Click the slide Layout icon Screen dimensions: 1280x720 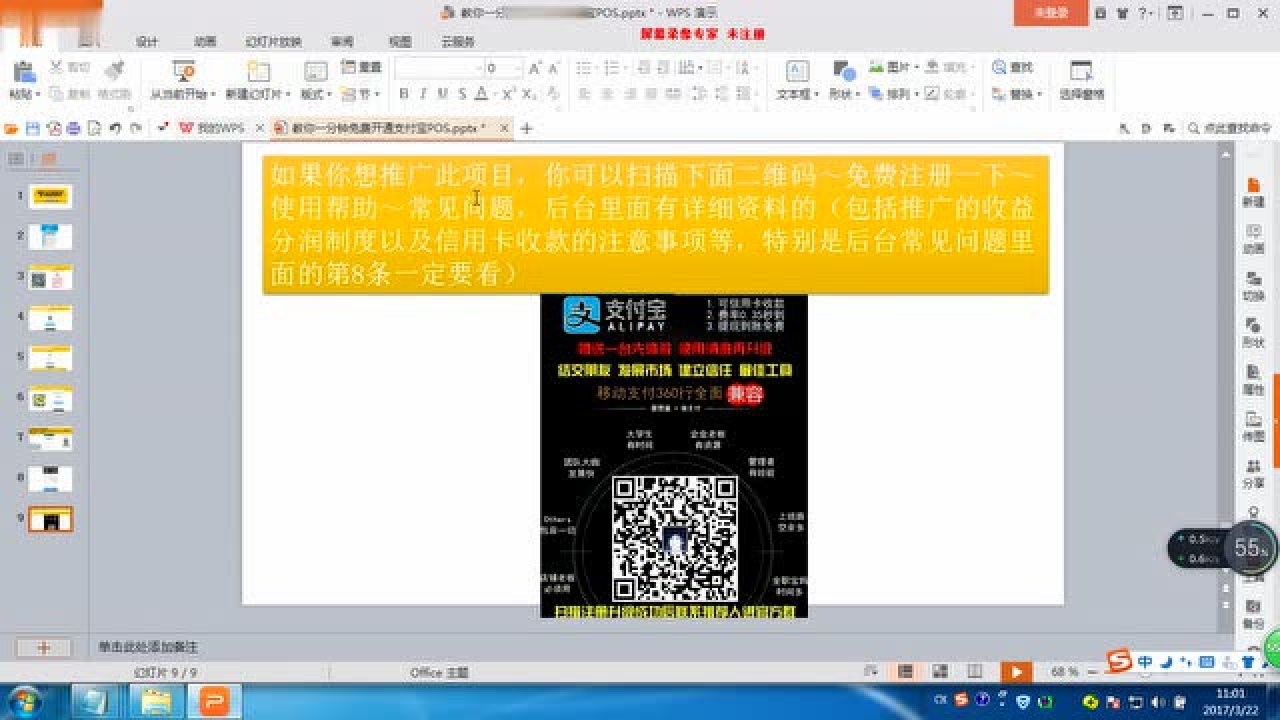[x=316, y=71]
